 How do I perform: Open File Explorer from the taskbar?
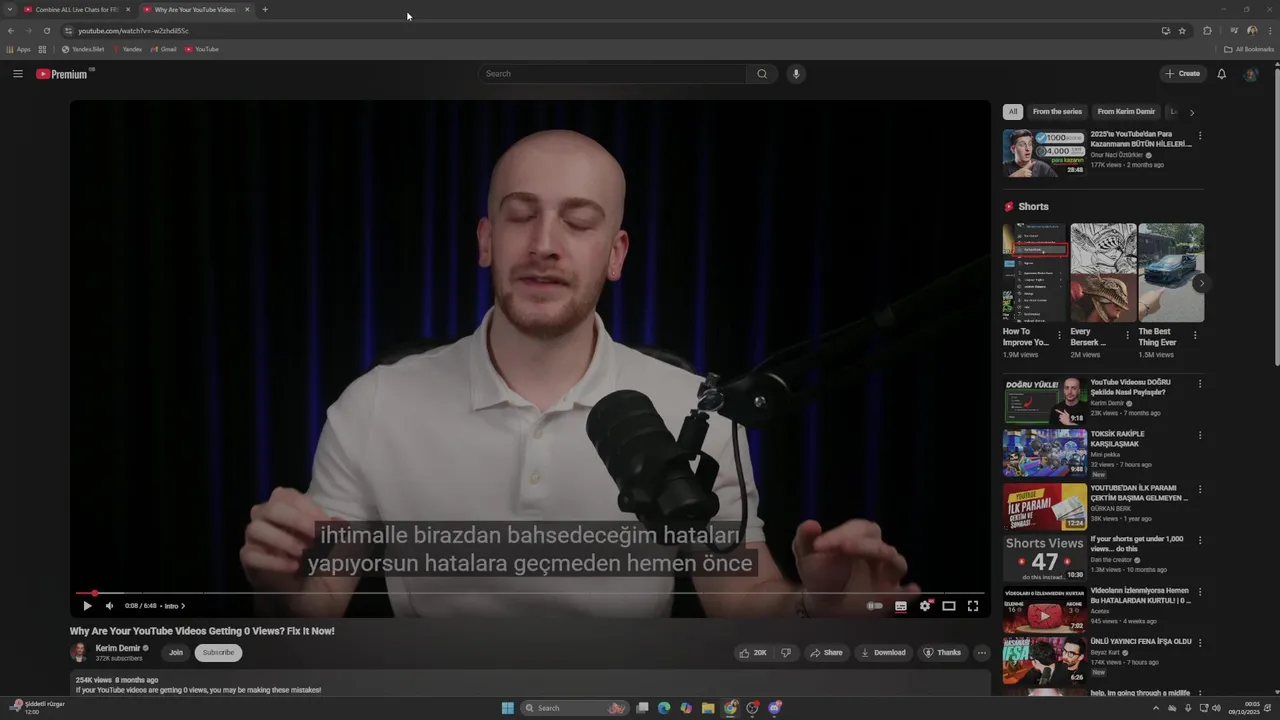click(708, 708)
